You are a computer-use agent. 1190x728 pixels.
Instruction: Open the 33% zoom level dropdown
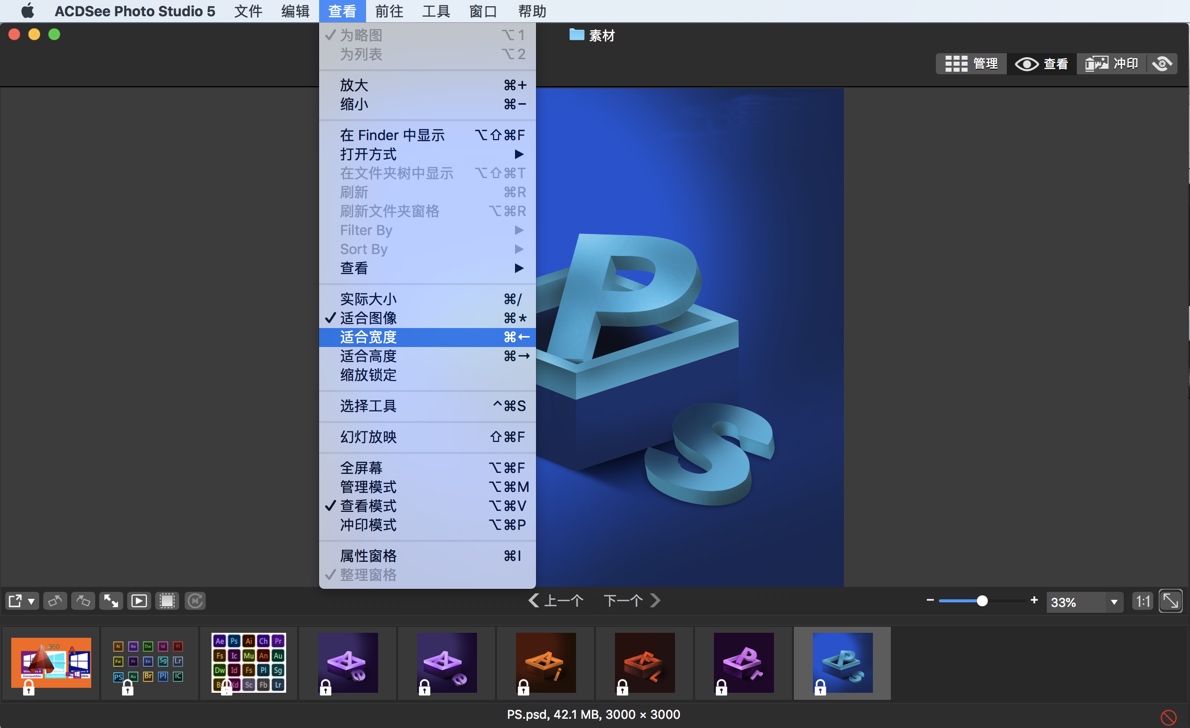click(x=1084, y=601)
